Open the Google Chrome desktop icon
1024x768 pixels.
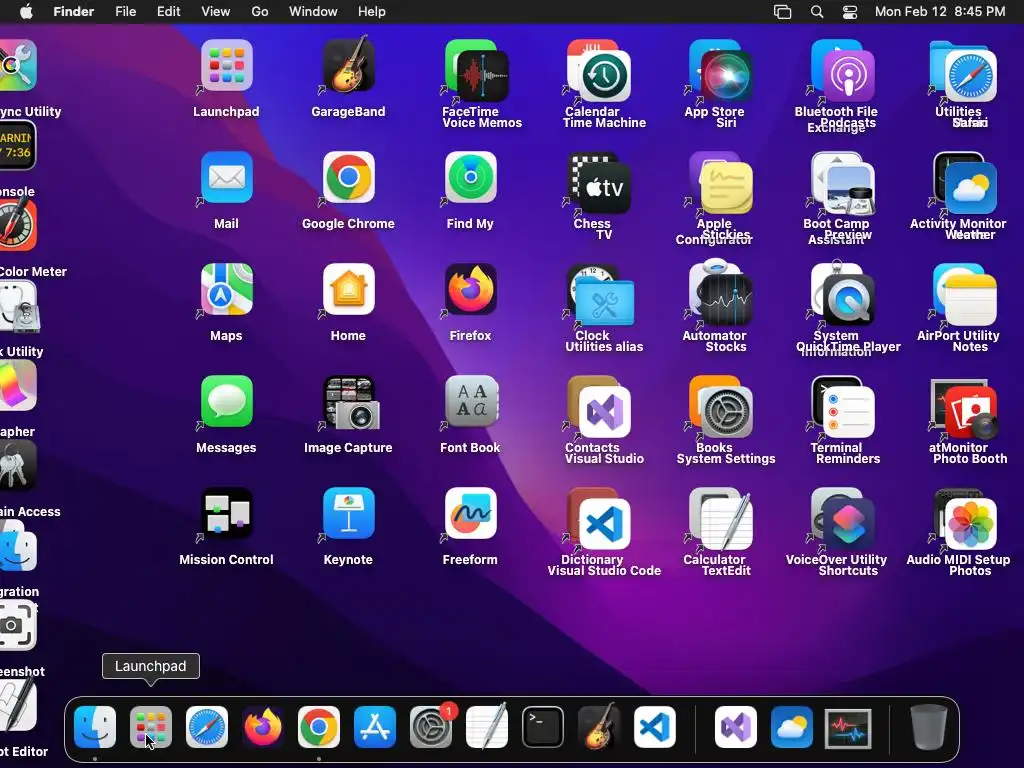(x=348, y=178)
